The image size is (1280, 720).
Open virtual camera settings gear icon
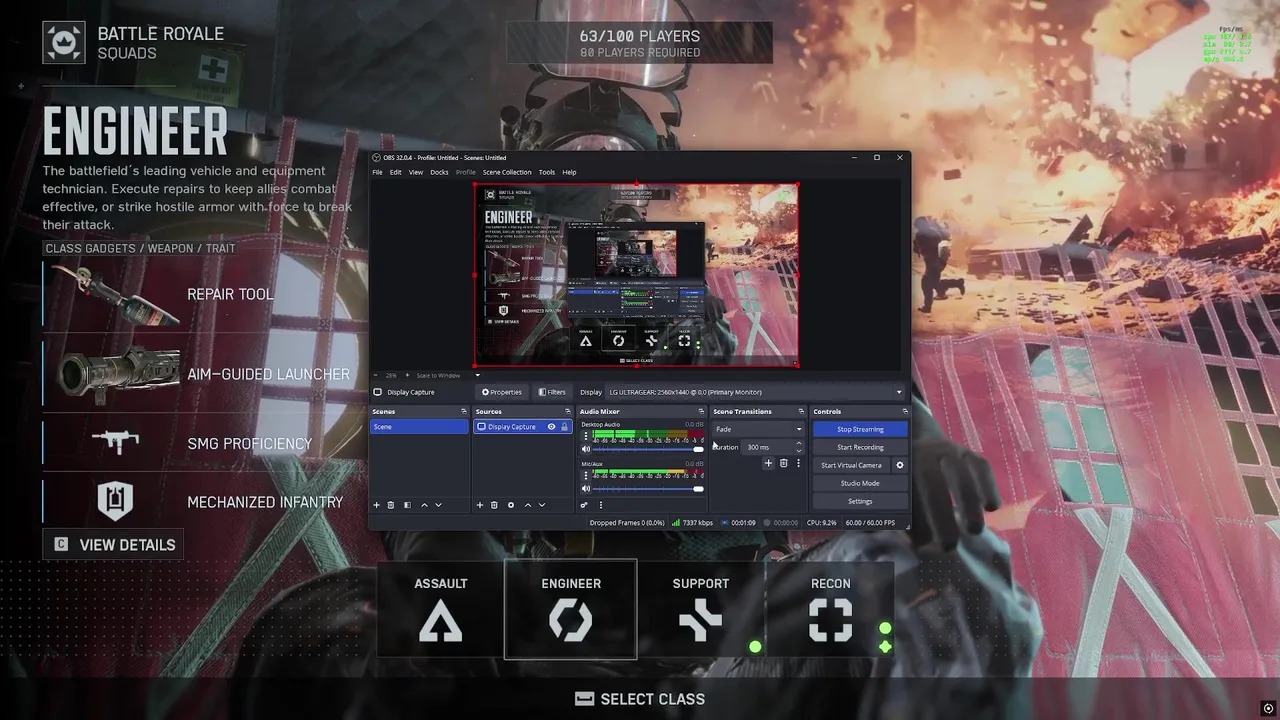click(899, 465)
